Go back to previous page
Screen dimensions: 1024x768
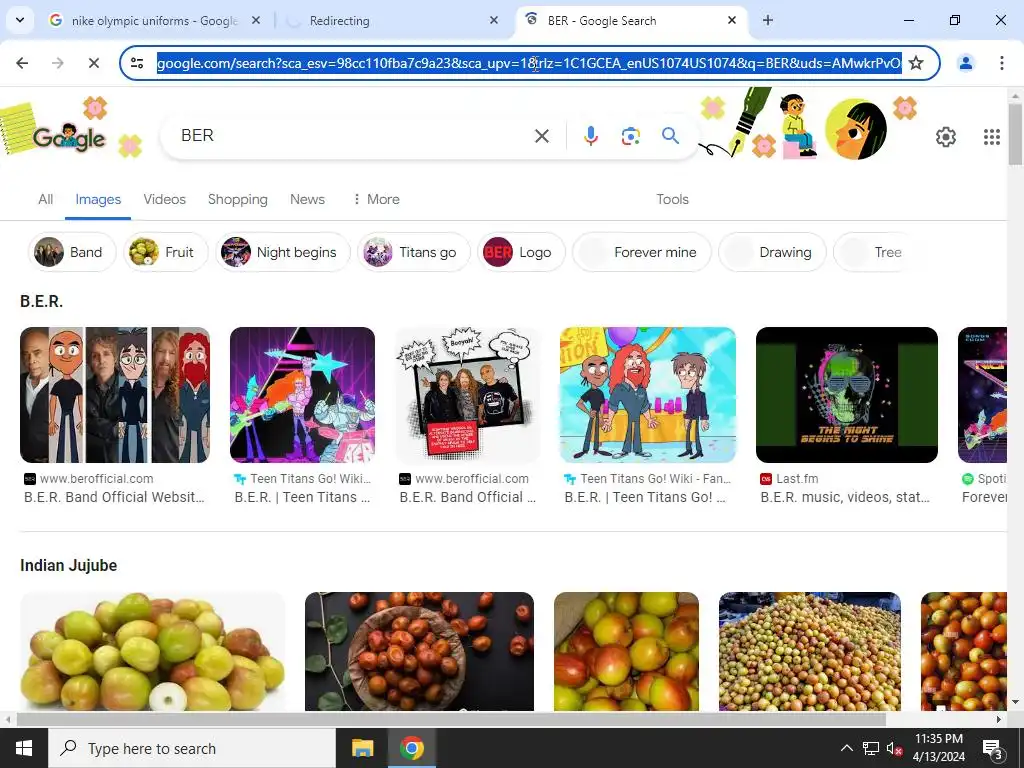[22, 63]
